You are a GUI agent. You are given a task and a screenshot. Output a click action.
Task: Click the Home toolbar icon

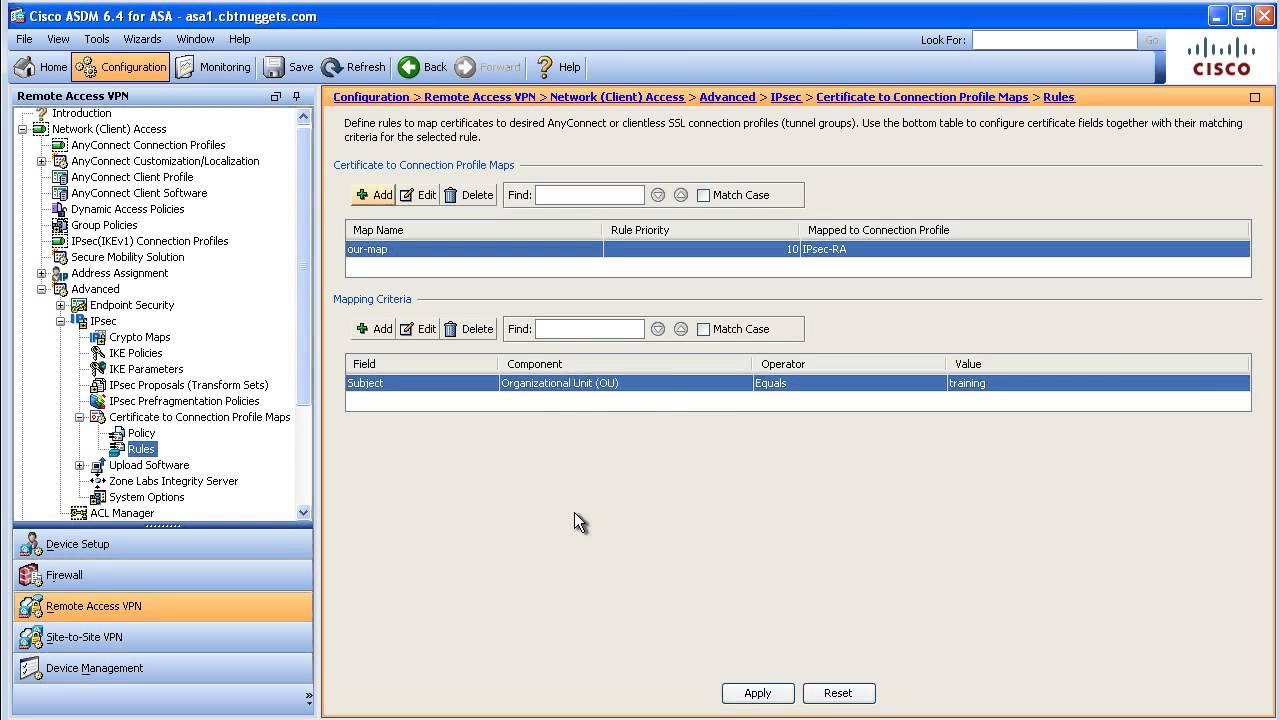[41, 67]
